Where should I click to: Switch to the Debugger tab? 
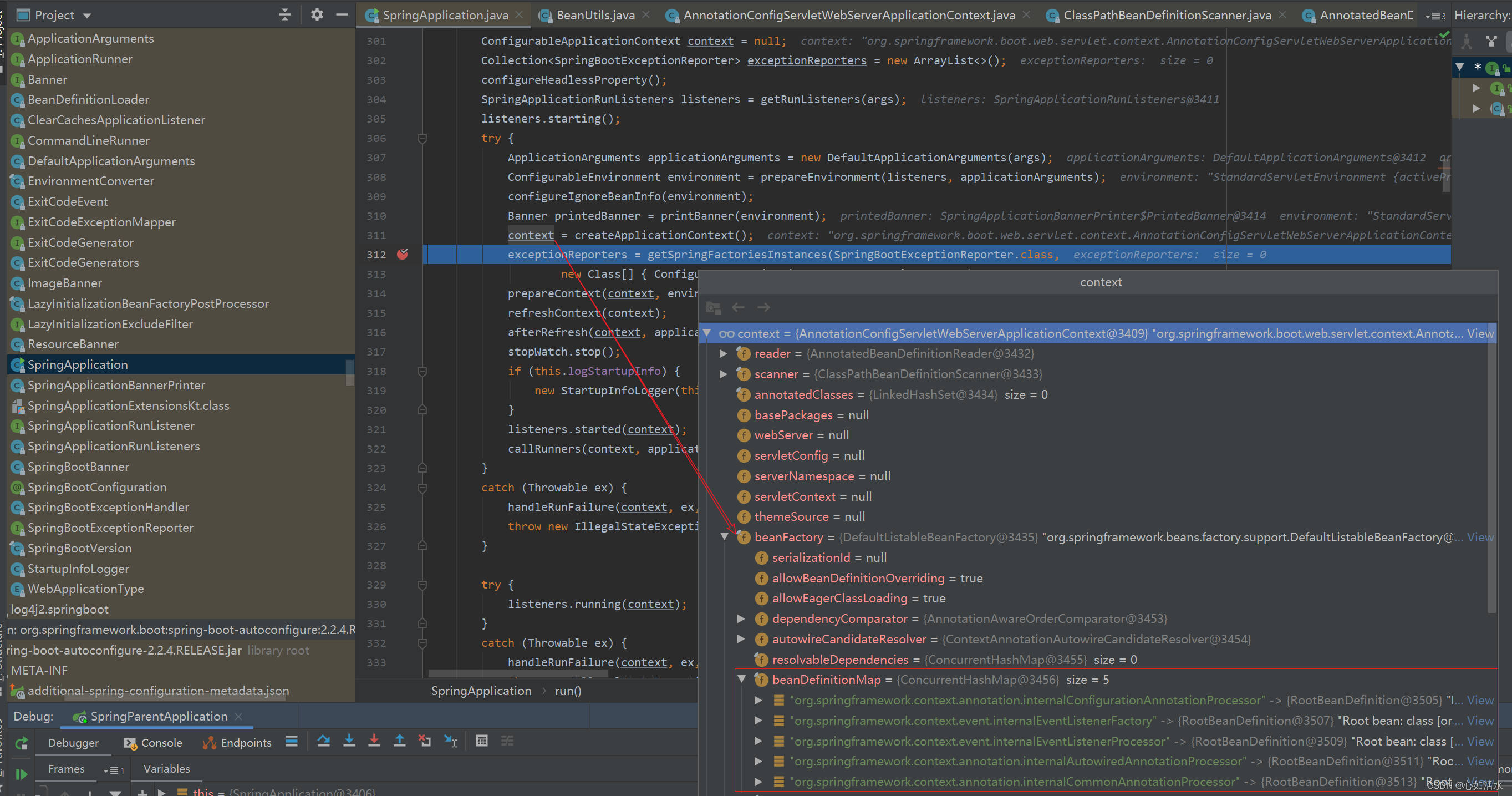tap(73, 743)
